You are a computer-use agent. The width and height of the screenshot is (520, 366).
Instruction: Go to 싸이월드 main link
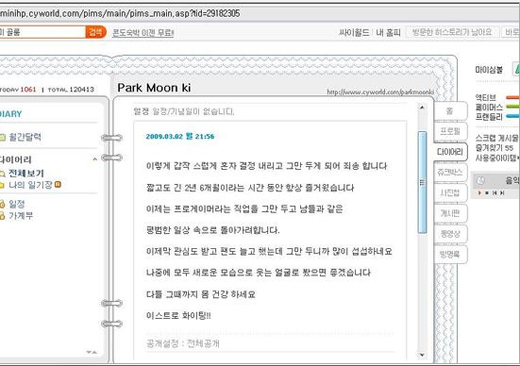[x=354, y=33]
